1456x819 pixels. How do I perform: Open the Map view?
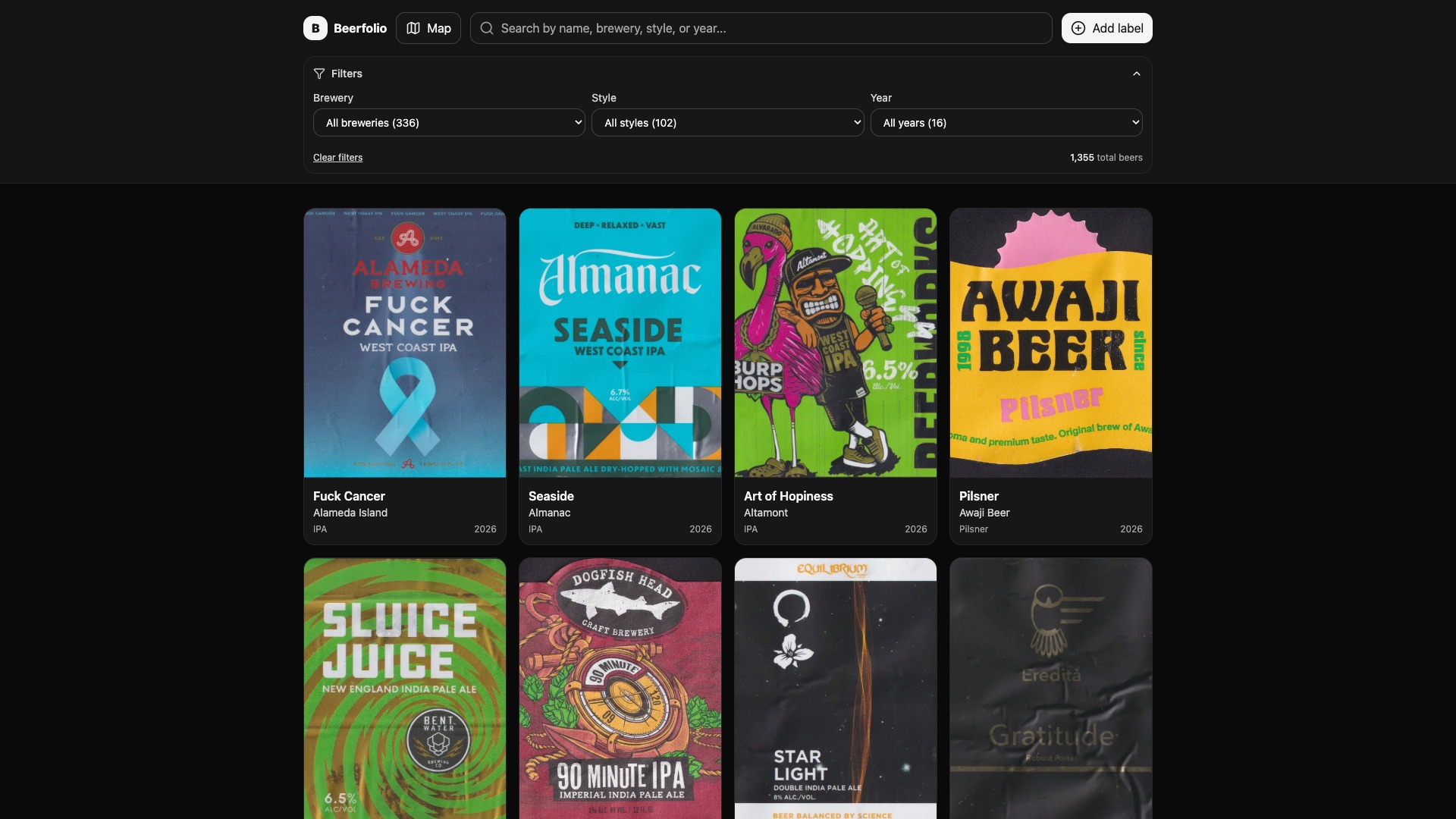point(428,28)
